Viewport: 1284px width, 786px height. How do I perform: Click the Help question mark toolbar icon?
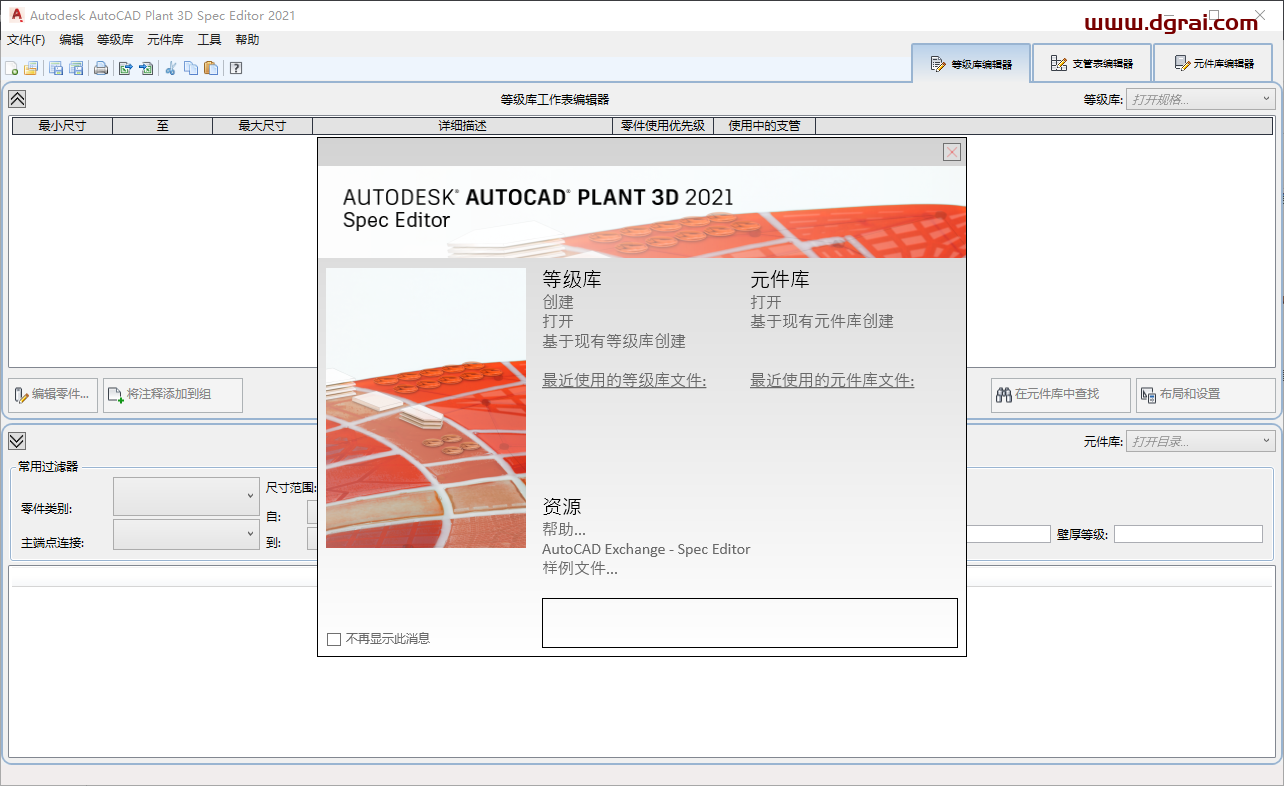pyautogui.click(x=236, y=68)
